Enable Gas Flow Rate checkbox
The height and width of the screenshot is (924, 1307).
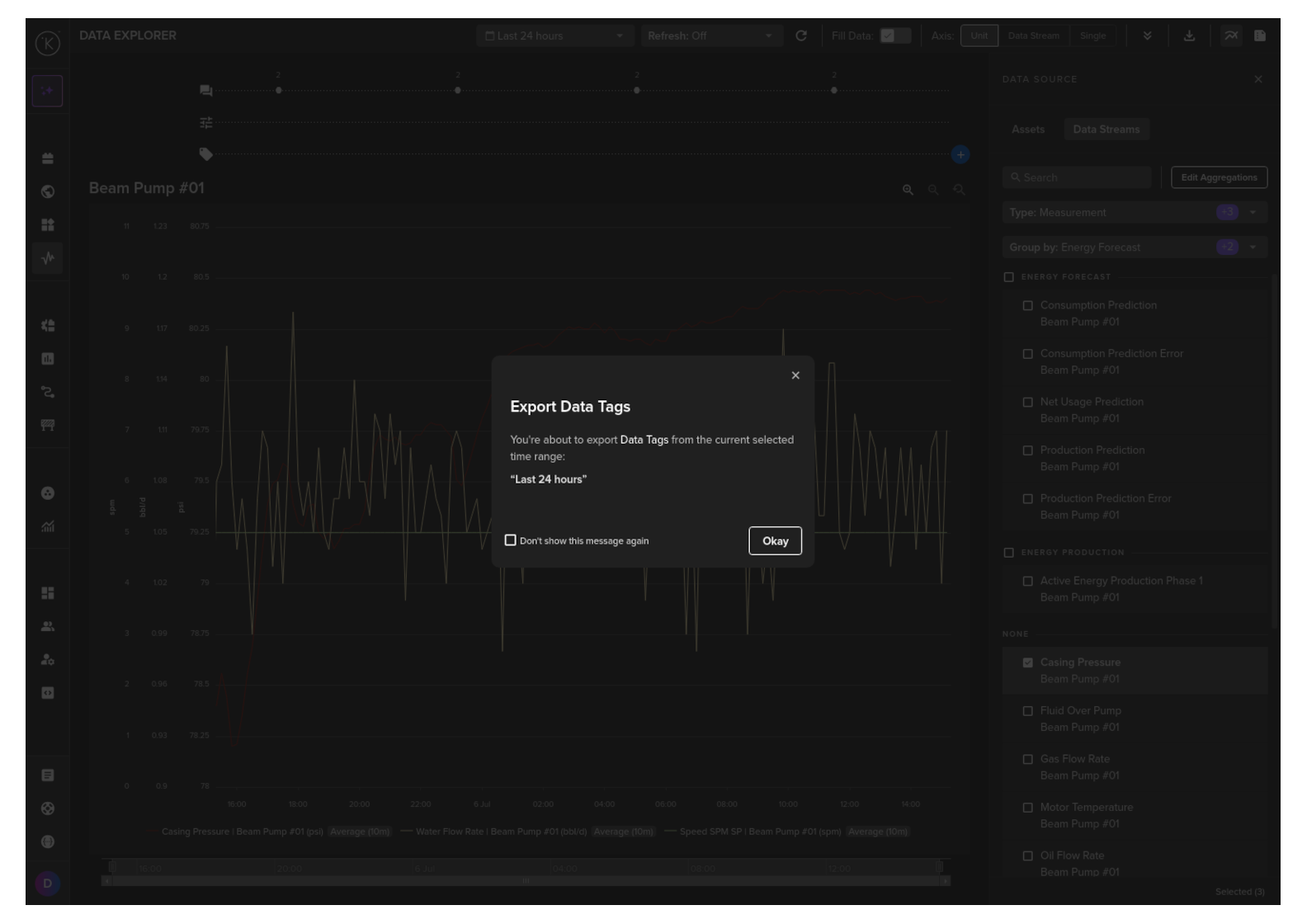tap(1027, 759)
